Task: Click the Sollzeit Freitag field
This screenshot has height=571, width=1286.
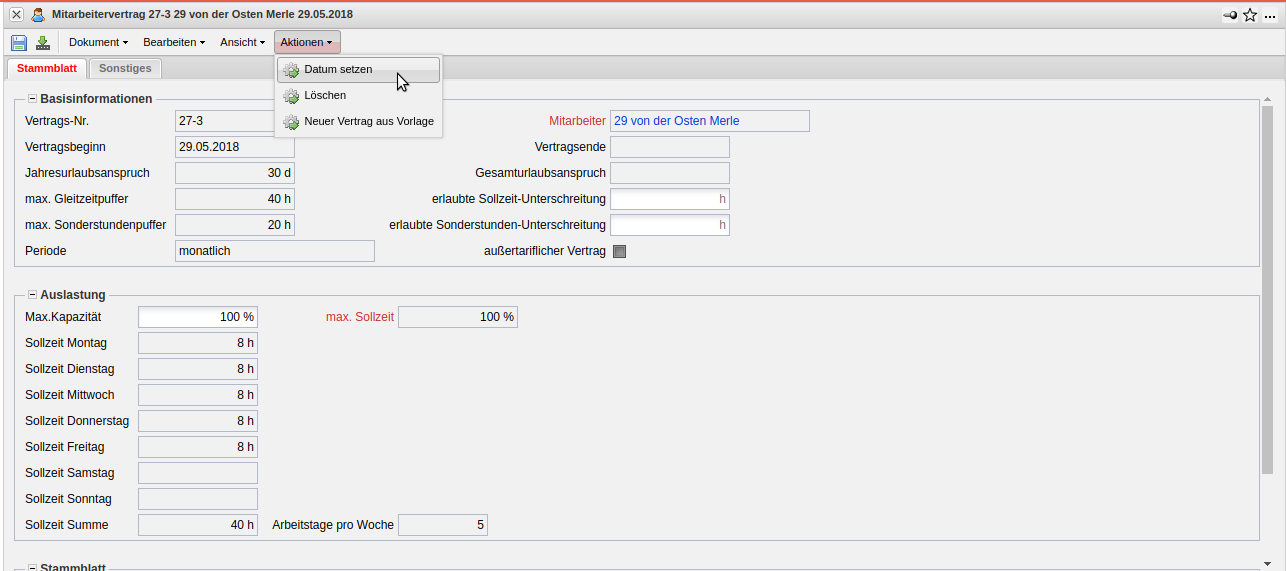Action: (x=198, y=447)
